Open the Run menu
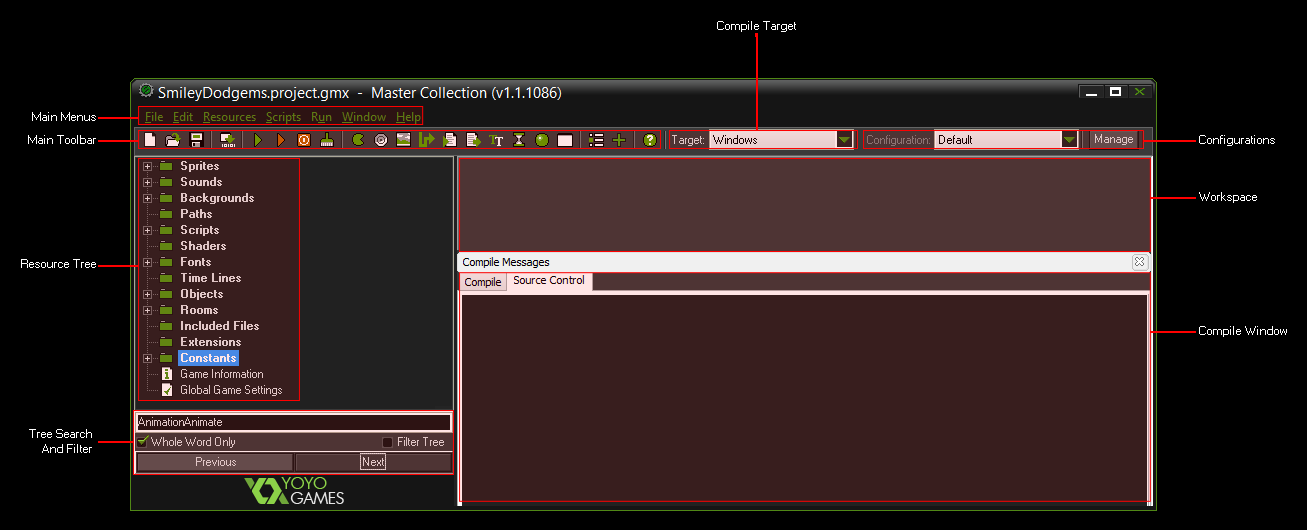Screen dimensions: 1307x530 (321, 117)
